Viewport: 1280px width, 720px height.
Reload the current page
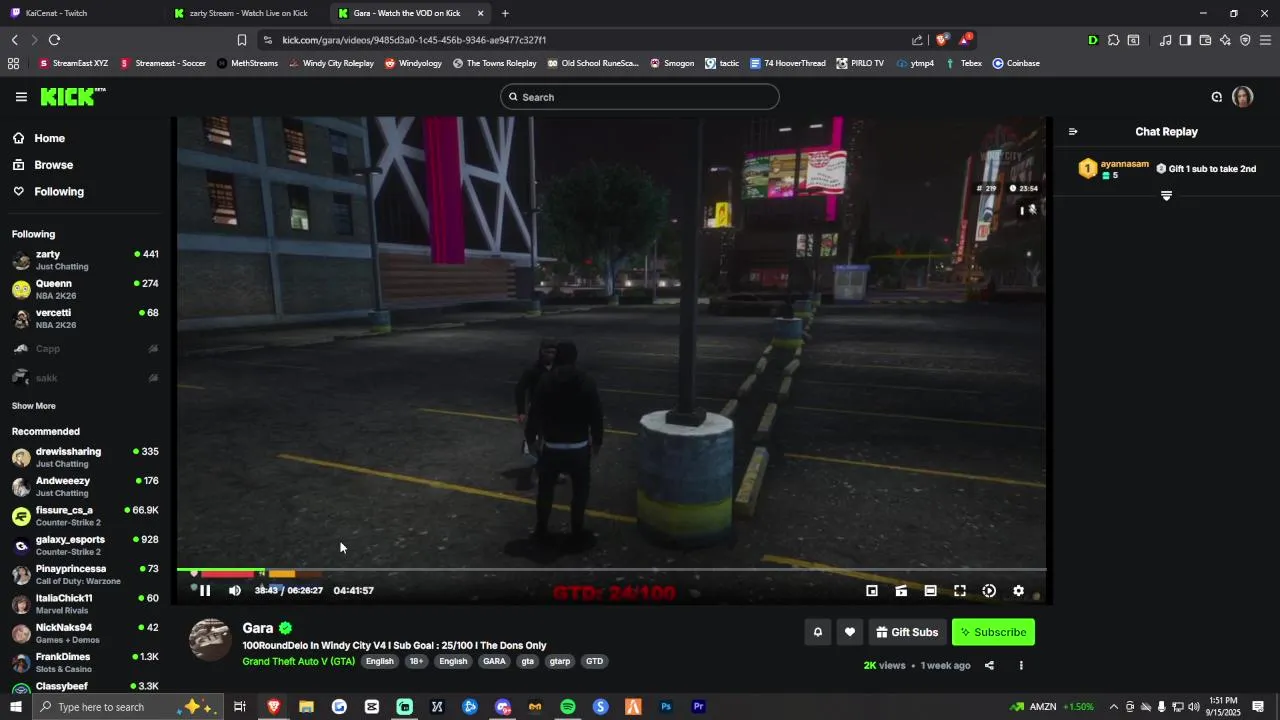click(54, 40)
